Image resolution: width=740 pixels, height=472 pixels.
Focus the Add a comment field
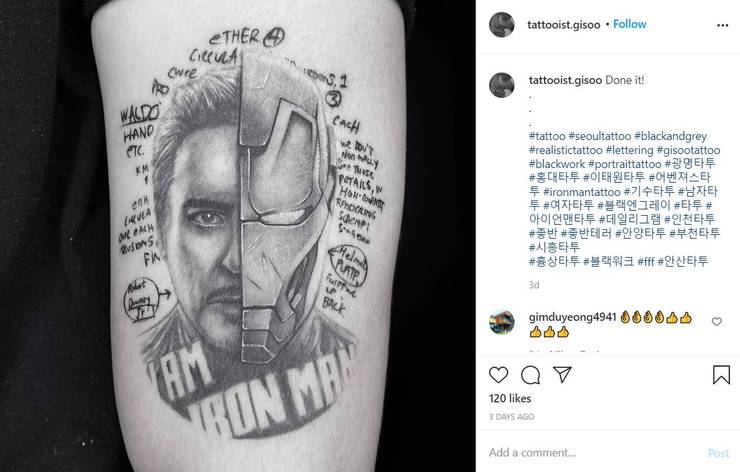point(590,452)
